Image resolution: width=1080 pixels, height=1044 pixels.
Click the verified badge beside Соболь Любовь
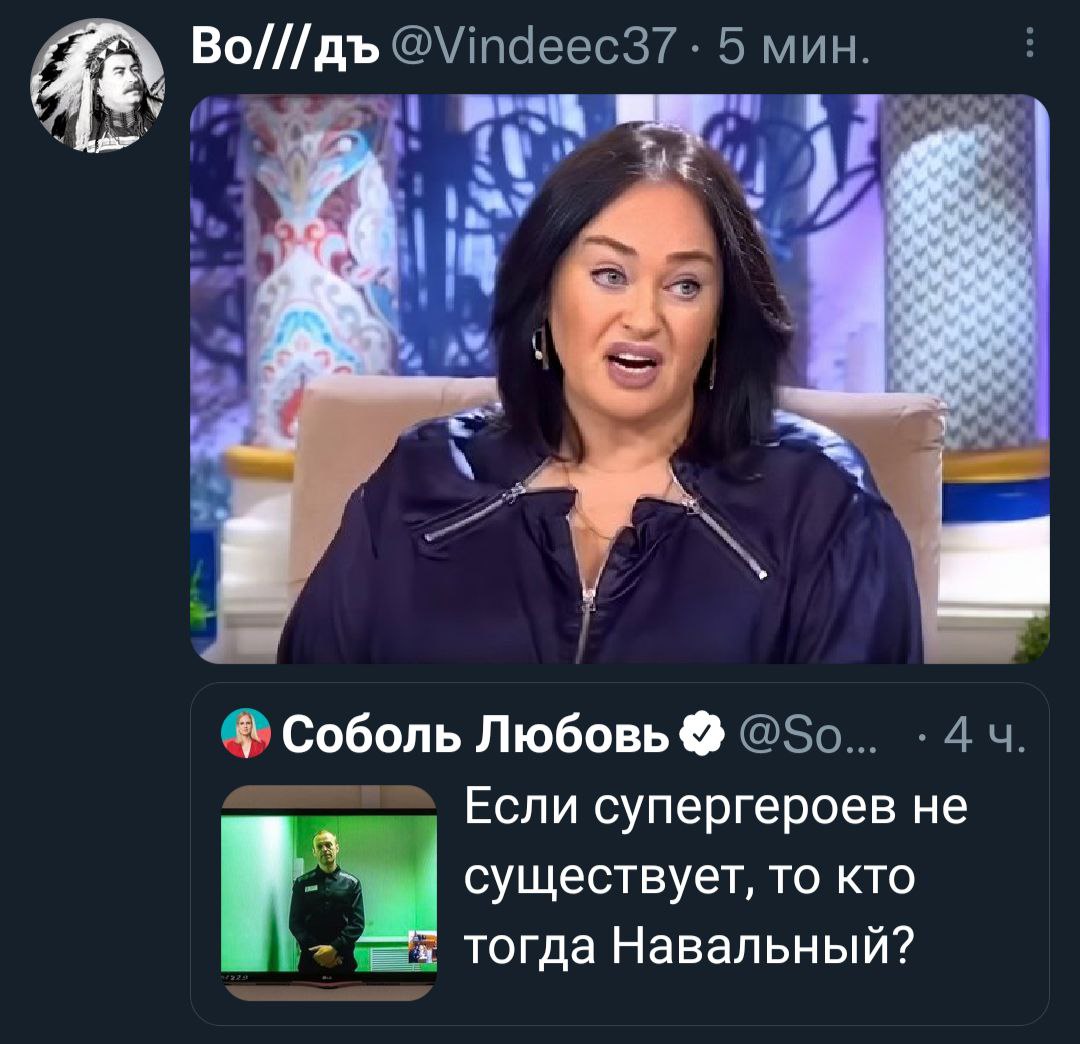click(x=703, y=733)
